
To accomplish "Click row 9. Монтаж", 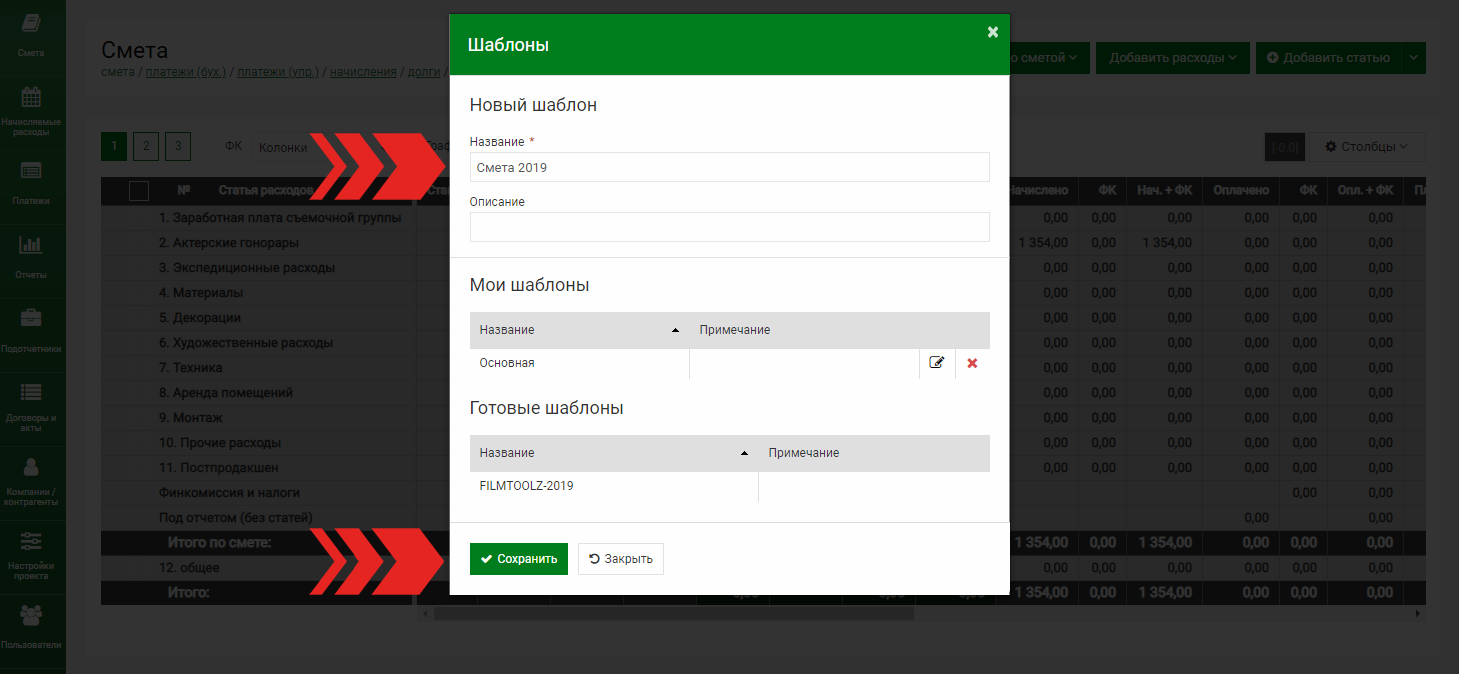I will point(191,417).
